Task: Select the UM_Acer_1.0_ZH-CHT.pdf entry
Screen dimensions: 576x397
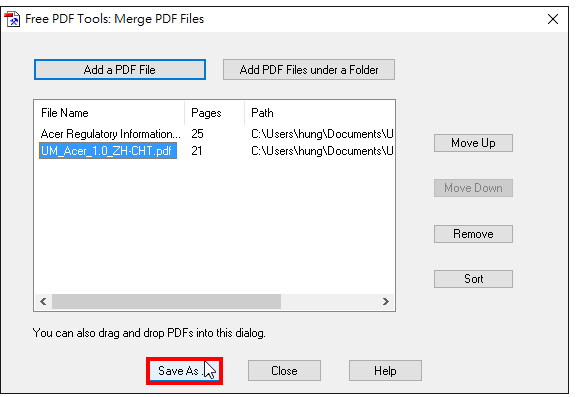Action: (108, 151)
